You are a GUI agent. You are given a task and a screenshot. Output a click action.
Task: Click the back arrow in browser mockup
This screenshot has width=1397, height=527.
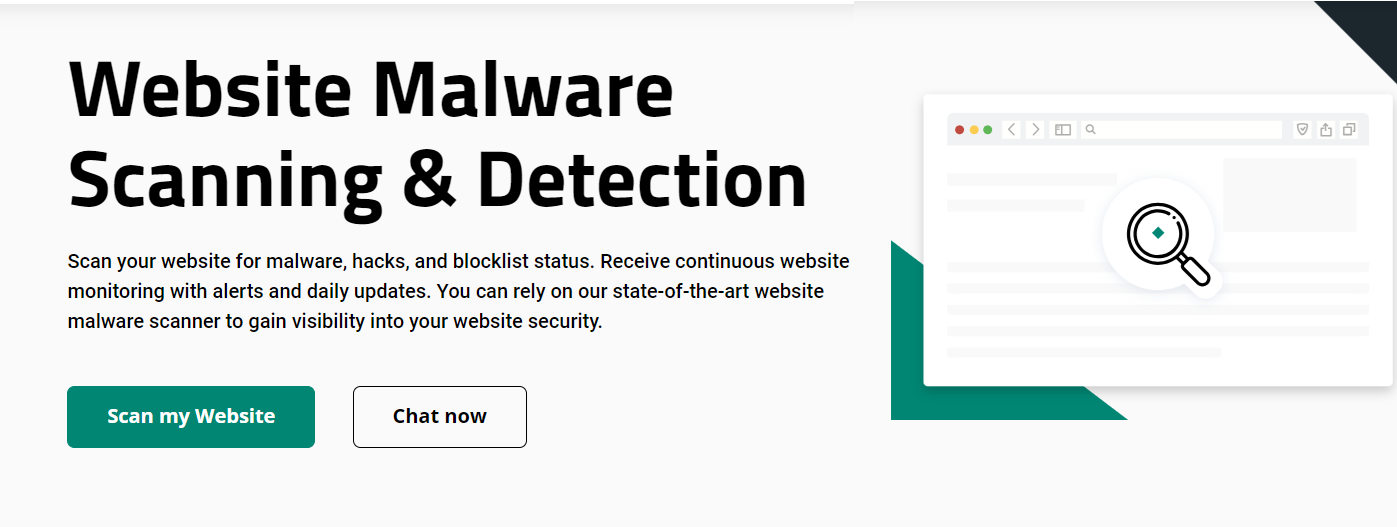1011,129
